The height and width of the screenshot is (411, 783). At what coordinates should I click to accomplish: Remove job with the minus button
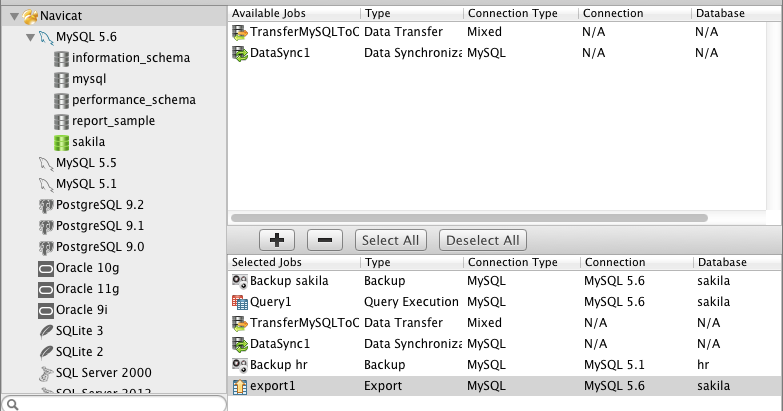[325, 240]
